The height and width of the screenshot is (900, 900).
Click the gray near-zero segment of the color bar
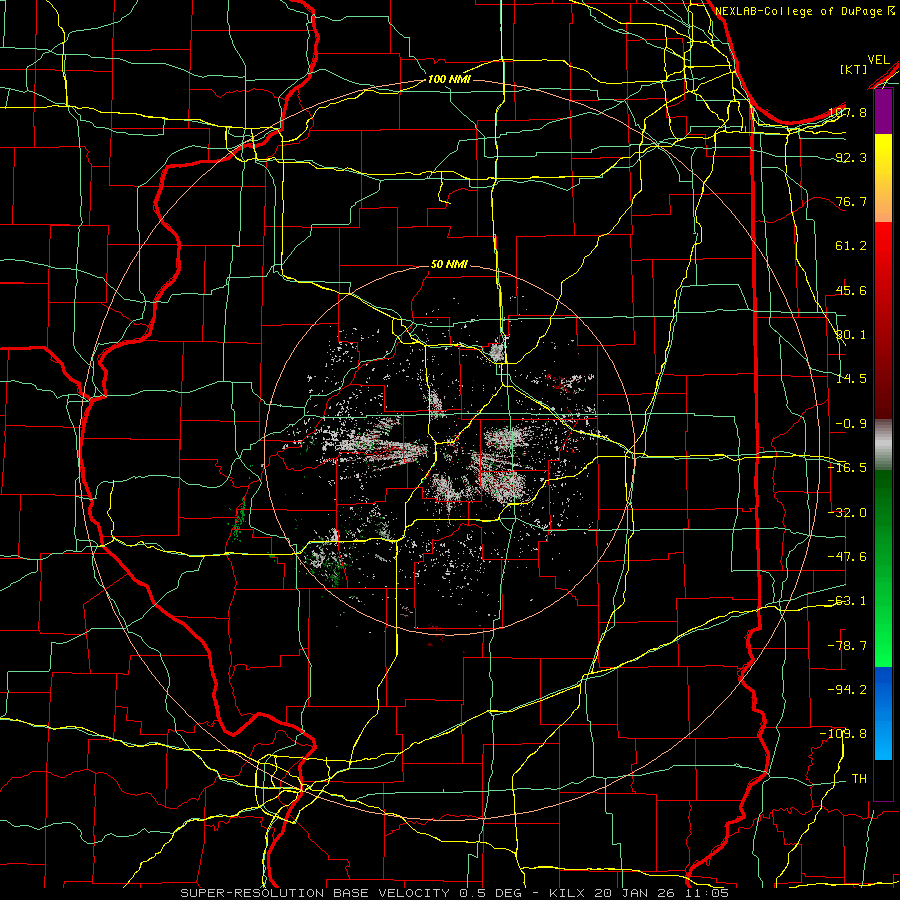[x=883, y=445]
